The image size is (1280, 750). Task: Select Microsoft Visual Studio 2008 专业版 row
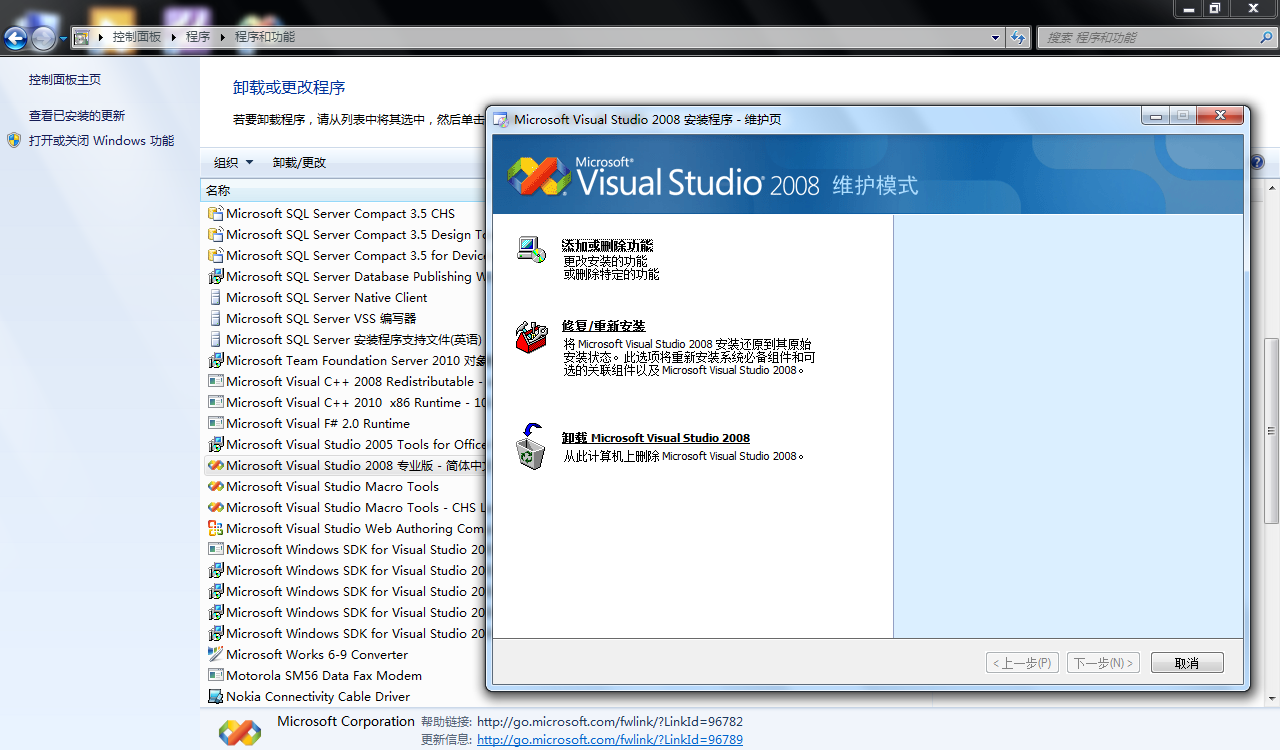pos(345,465)
